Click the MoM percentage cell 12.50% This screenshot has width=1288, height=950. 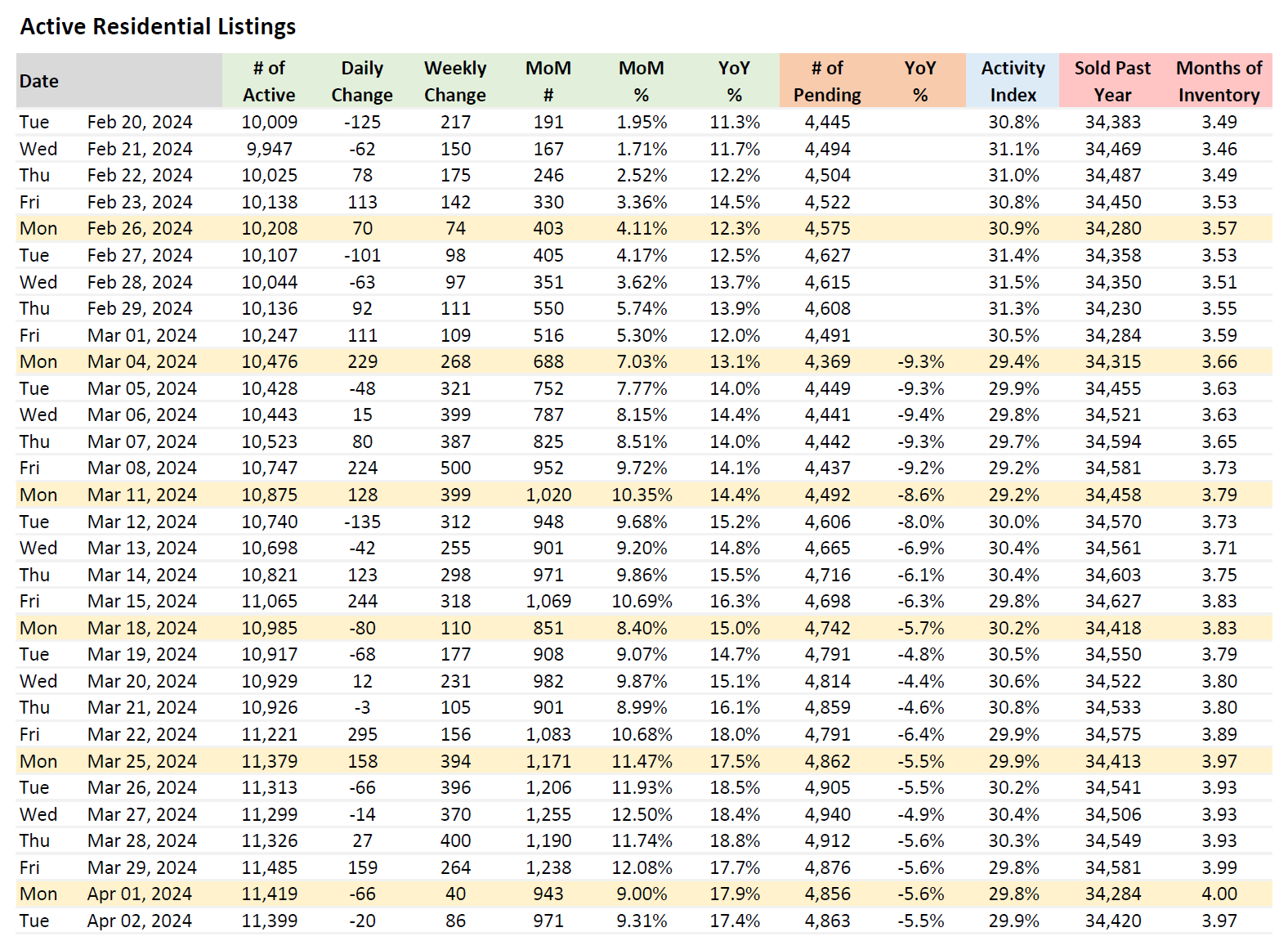(x=642, y=815)
